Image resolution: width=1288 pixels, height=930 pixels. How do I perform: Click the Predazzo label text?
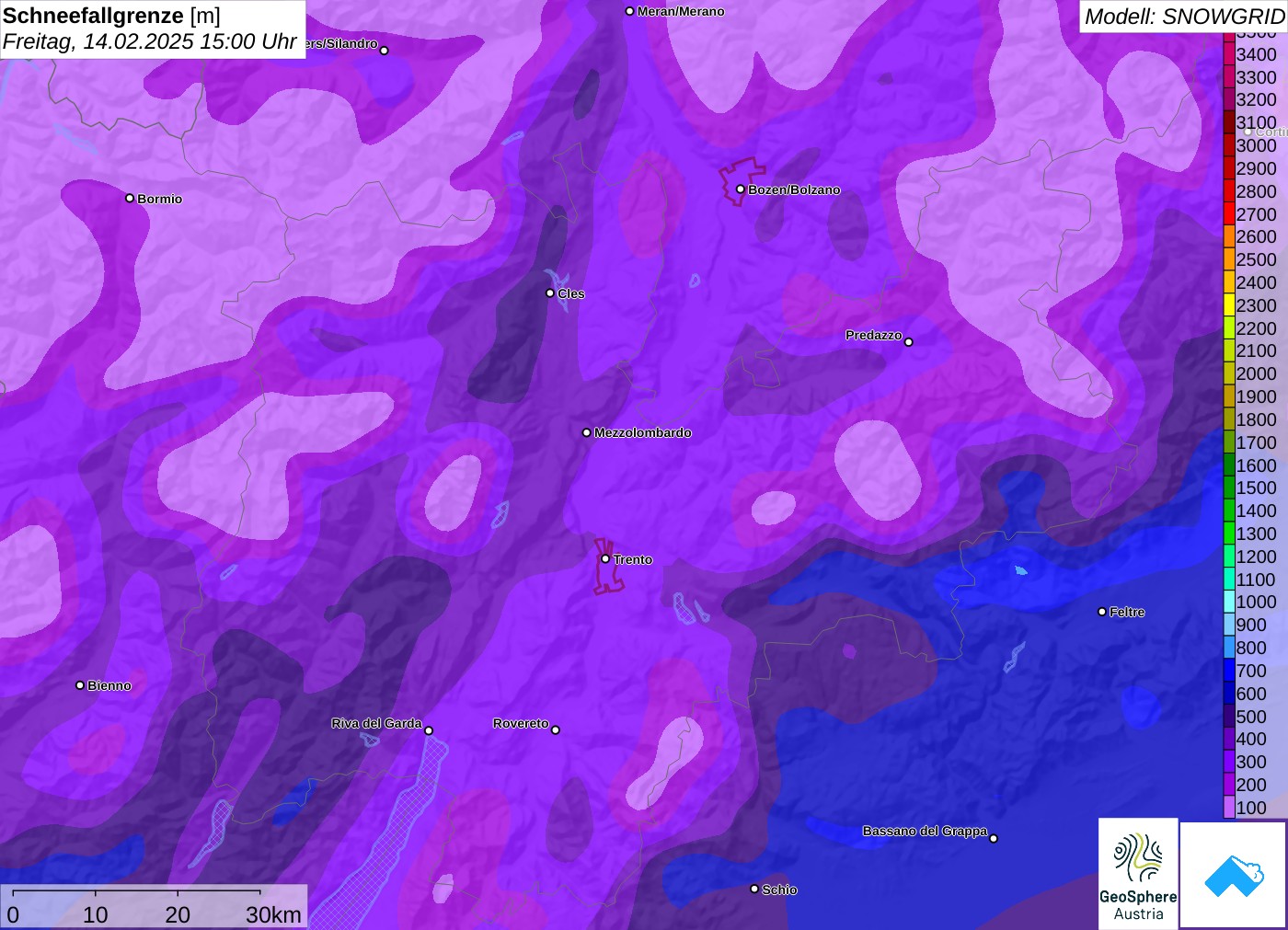click(x=874, y=335)
